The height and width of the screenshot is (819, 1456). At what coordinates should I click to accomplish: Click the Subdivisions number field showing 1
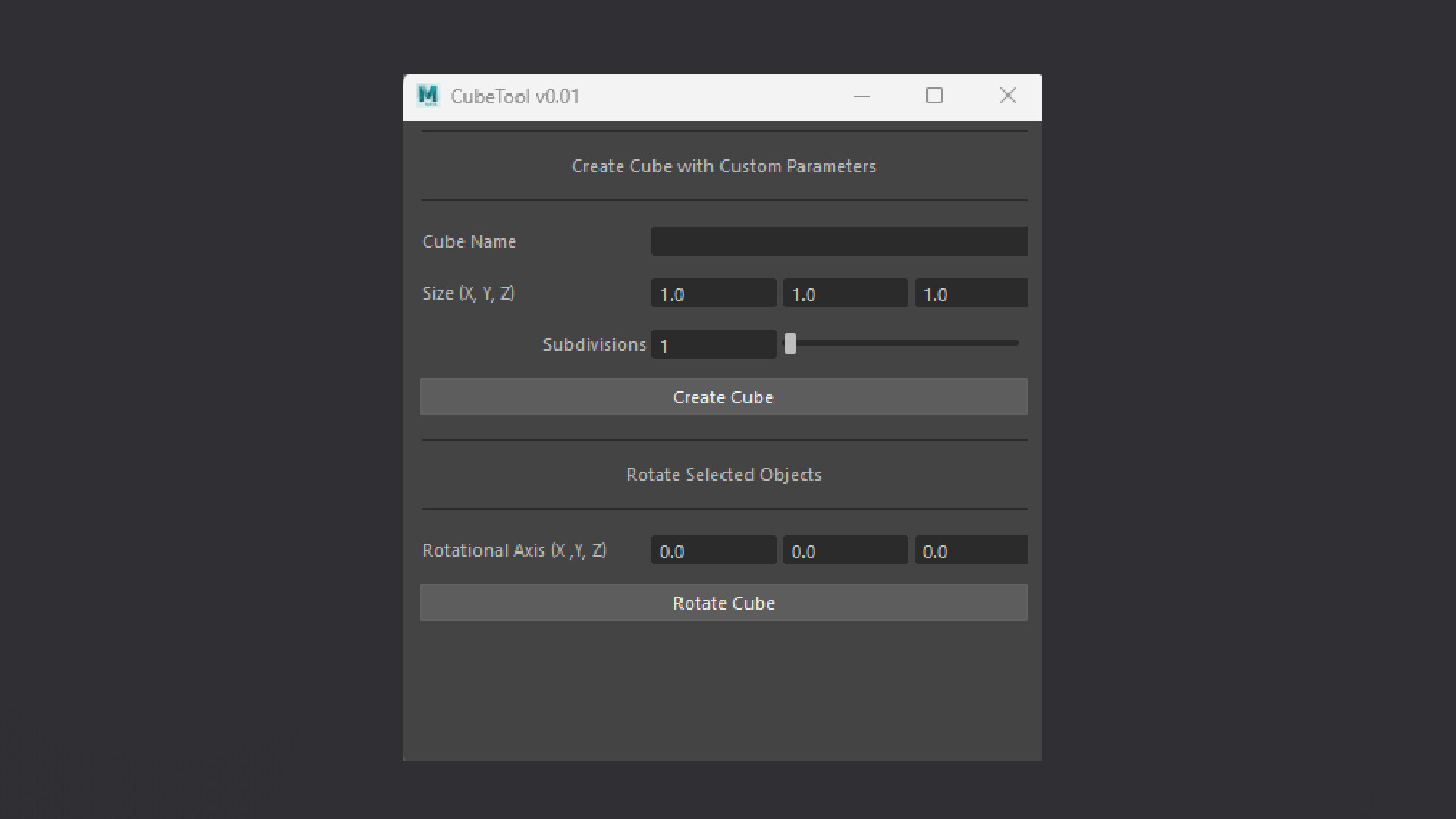tap(714, 344)
